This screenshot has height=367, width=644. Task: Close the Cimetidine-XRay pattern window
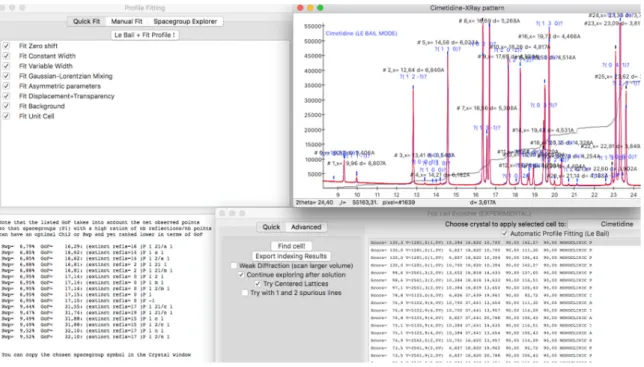click(300, 8)
